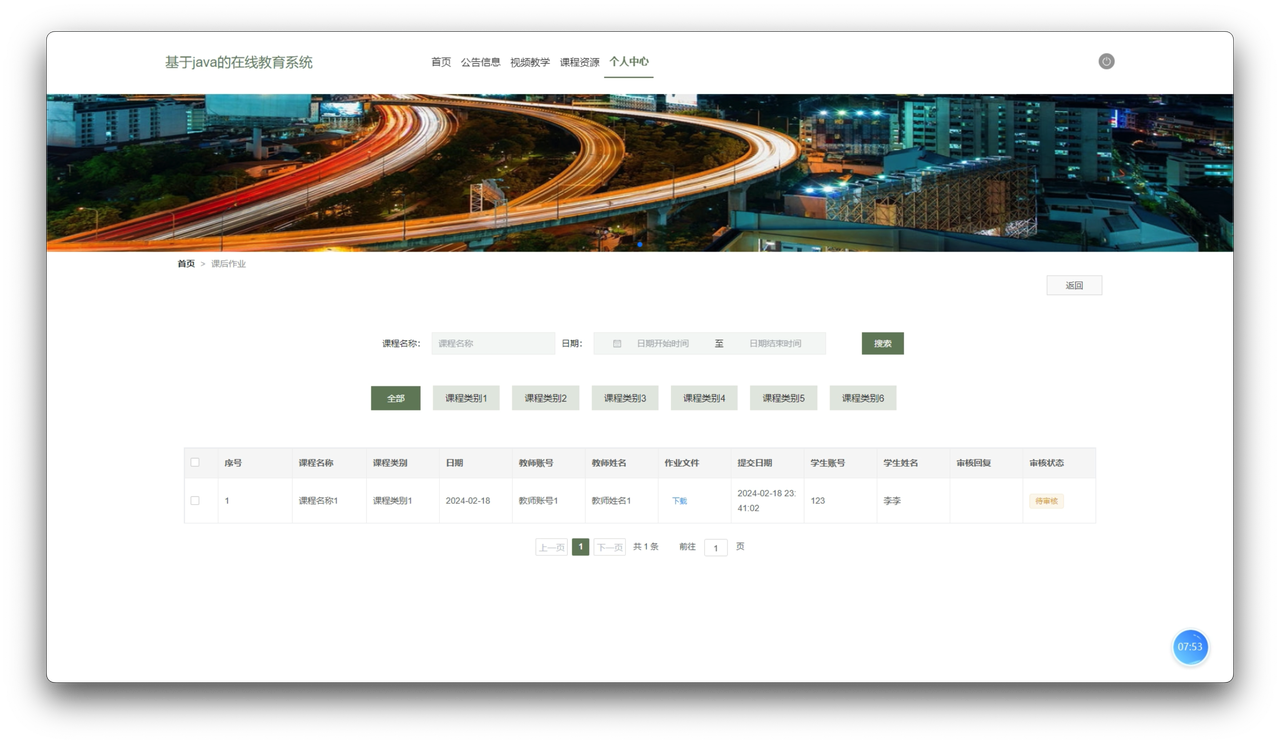The height and width of the screenshot is (744, 1280).
Task: Click the 待审核 review status tag
Action: pyautogui.click(x=1046, y=500)
